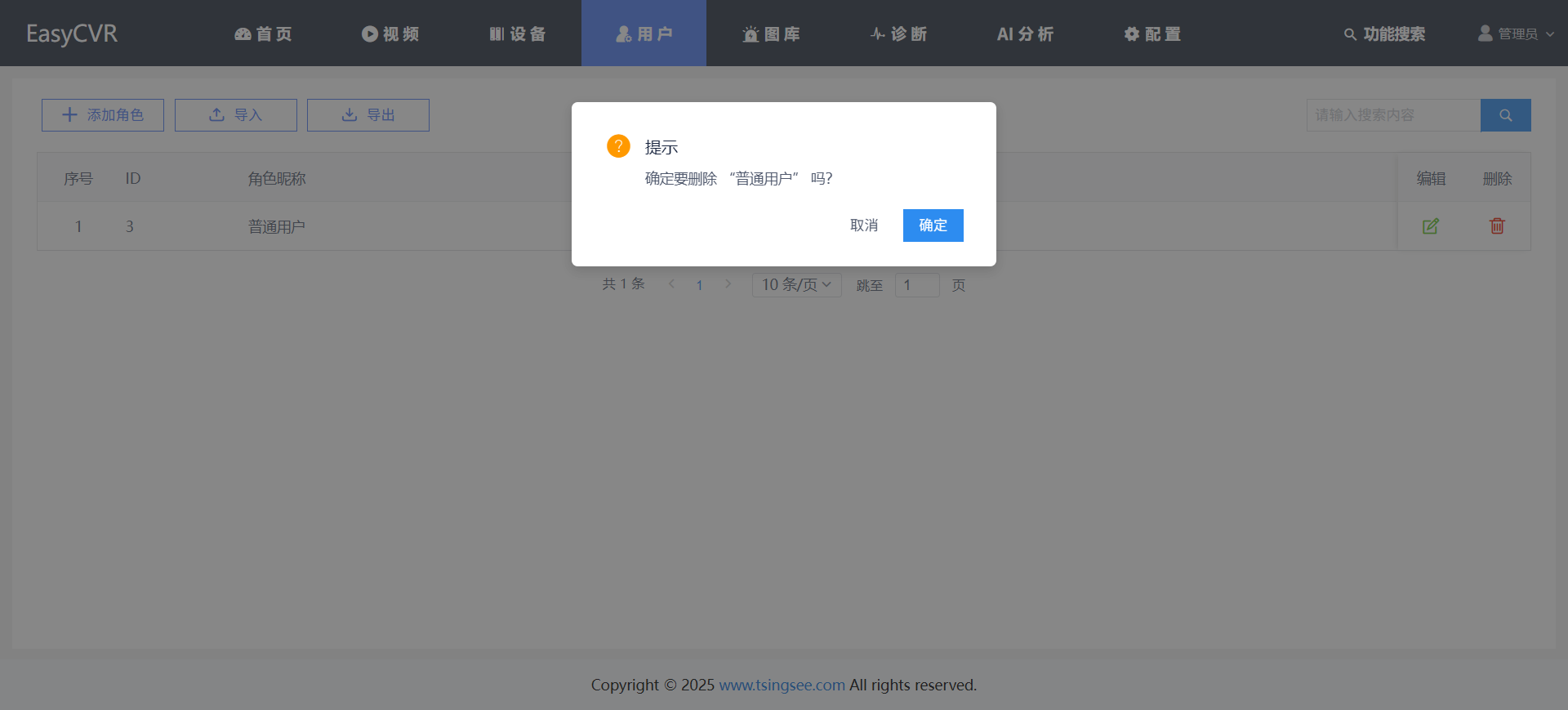Image resolution: width=1568 pixels, height=710 pixels.
Task: Cancel deletion with the 取消 button
Action: coord(864,226)
